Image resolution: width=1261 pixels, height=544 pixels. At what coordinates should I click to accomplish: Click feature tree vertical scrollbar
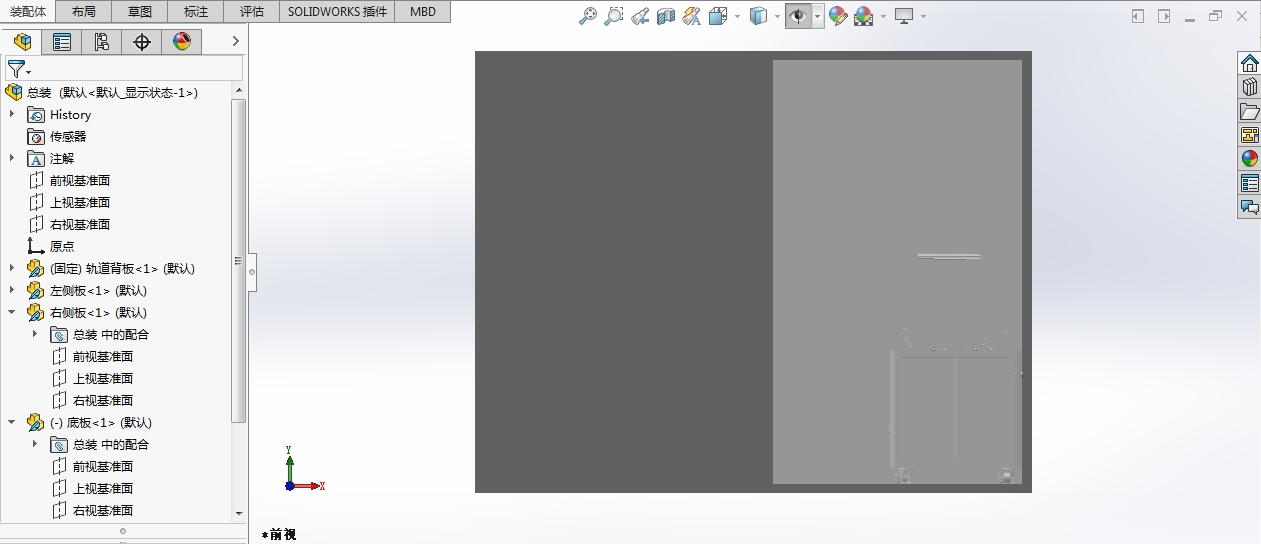coord(238,260)
